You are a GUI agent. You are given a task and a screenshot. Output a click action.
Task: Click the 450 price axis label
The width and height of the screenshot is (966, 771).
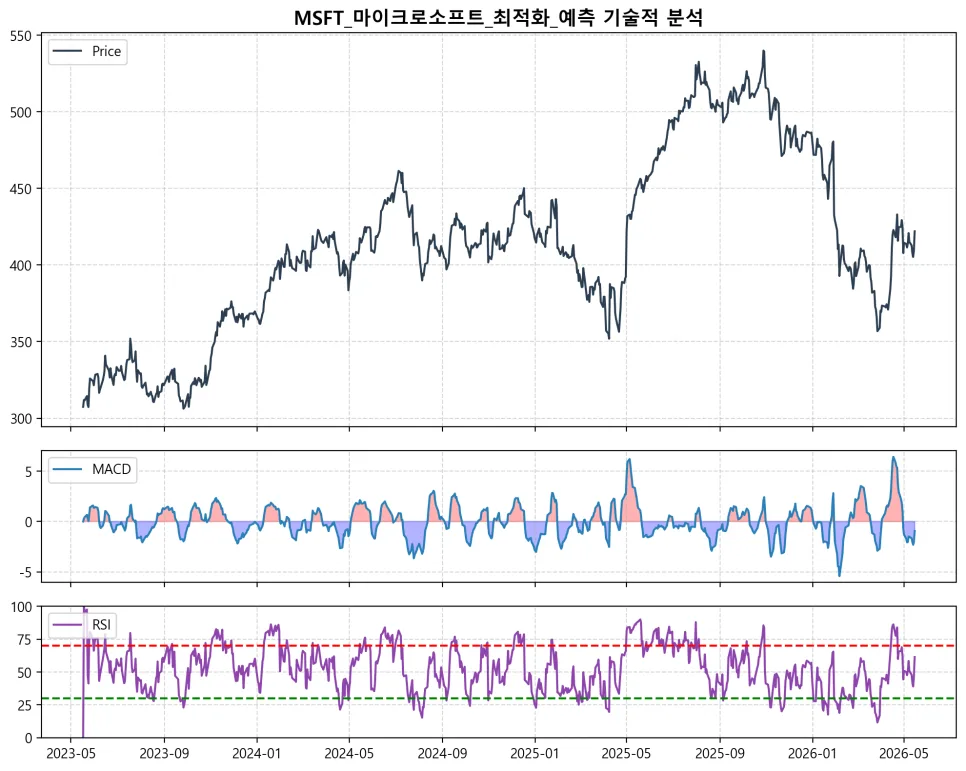21,189
